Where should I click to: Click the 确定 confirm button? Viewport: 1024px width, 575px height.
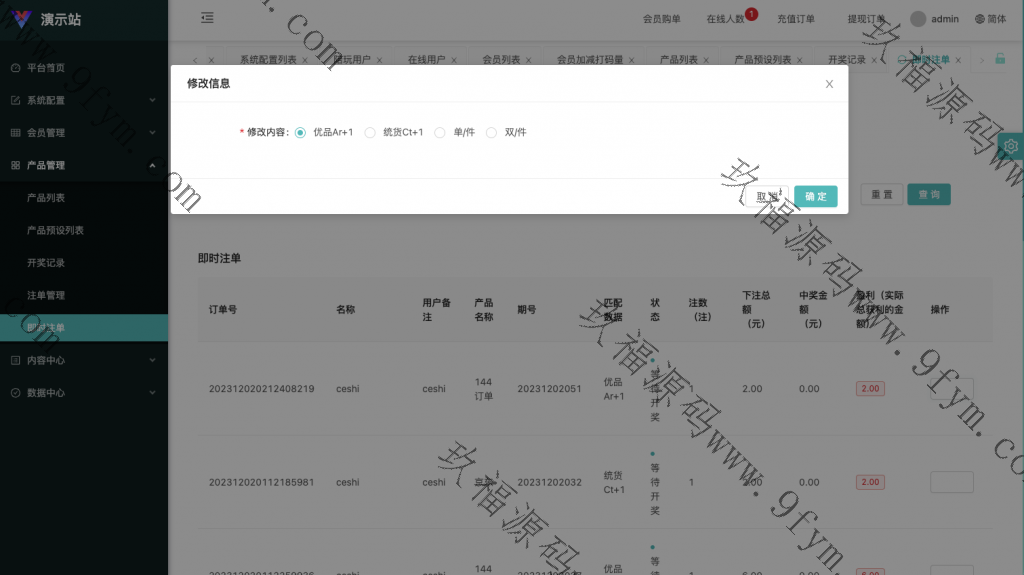(x=815, y=196)
